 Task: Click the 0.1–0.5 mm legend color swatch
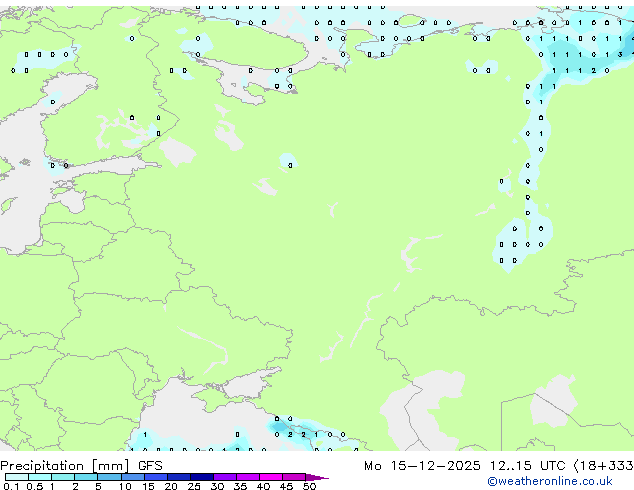click(17, 477)
